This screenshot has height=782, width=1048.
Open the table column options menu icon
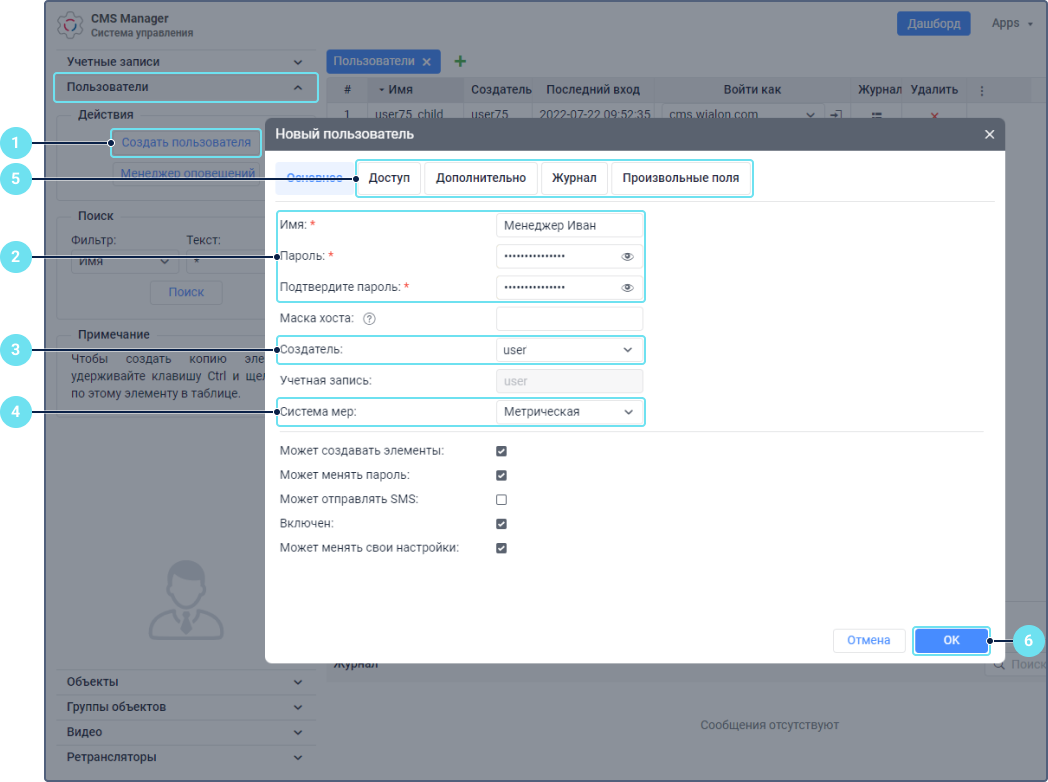pyautogui.click(x=982, y=90)
